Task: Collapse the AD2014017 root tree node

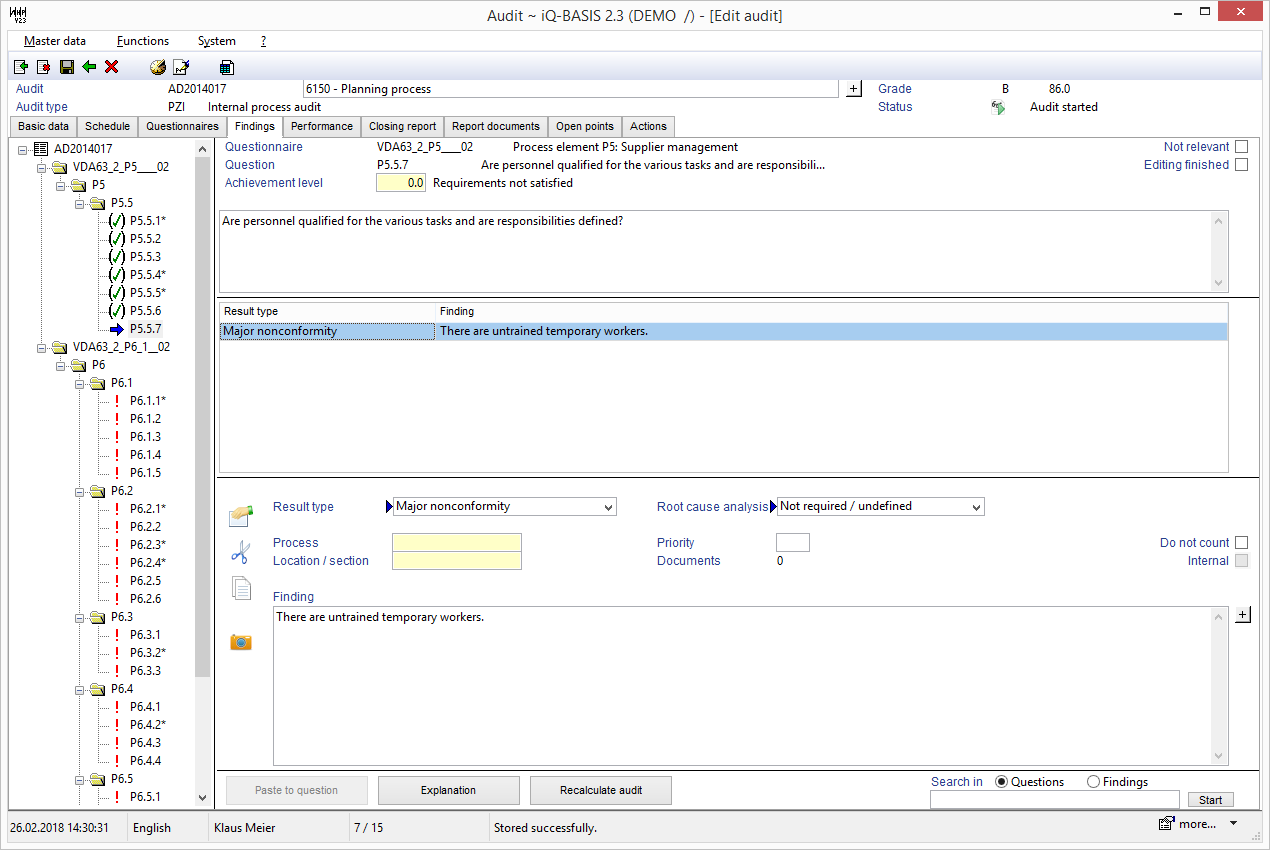Action: pyautogui.click(x=23, y=149)
